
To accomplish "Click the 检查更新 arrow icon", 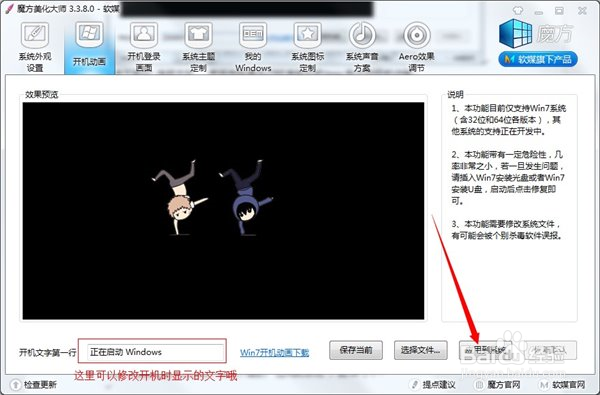I will click(x=16, y=384).
